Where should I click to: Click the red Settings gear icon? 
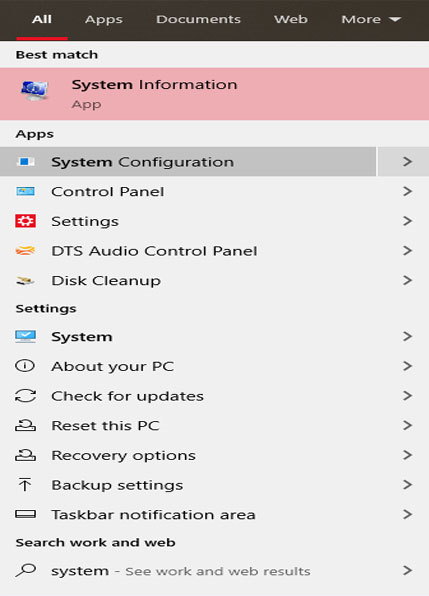[x=25, y=221]
